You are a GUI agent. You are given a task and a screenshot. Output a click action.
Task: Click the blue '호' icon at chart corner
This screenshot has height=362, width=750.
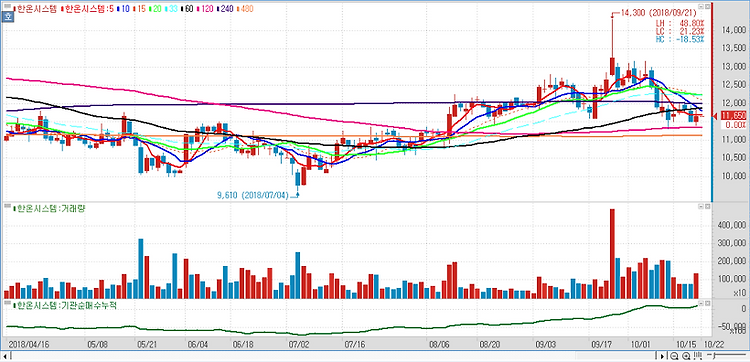tap(7, 16)
